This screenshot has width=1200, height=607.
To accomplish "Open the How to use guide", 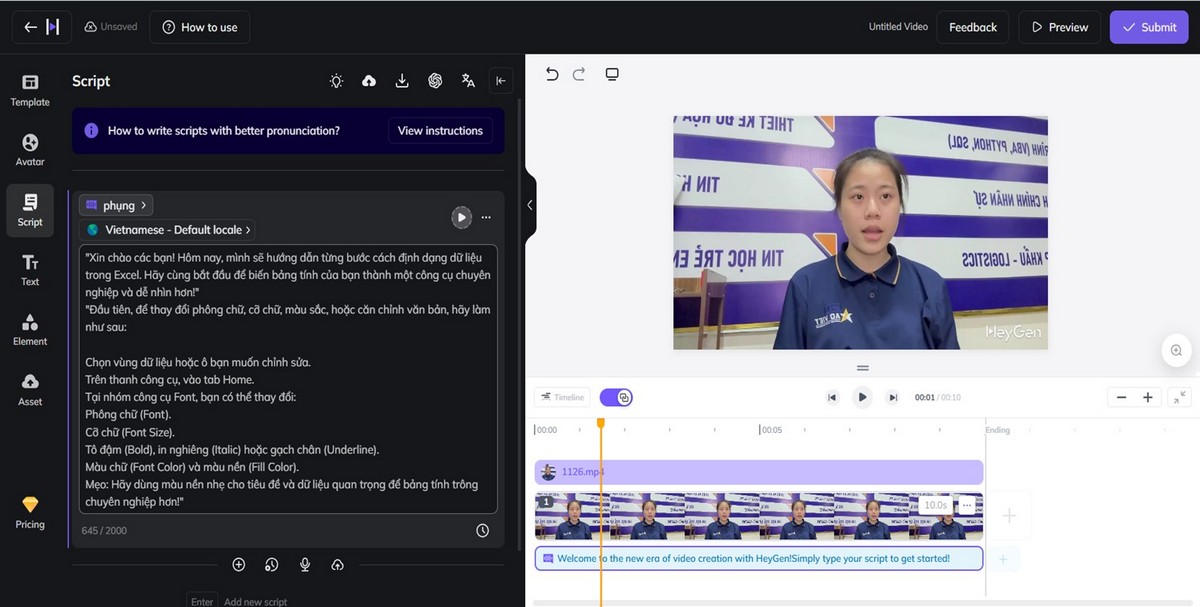I will pos(200,27).
